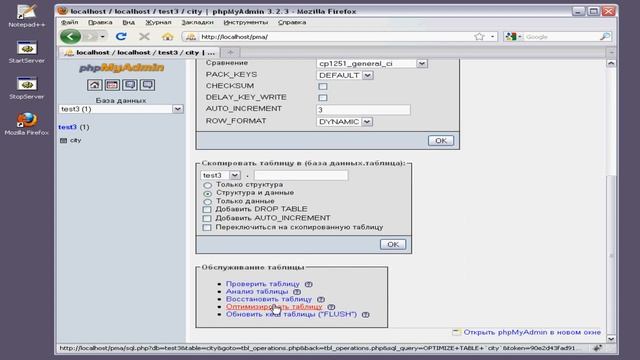Open MySQL documentation icon in sidebar
Image resolution: width=640 pixels, height=360 pixels.
tap(147, 85)
